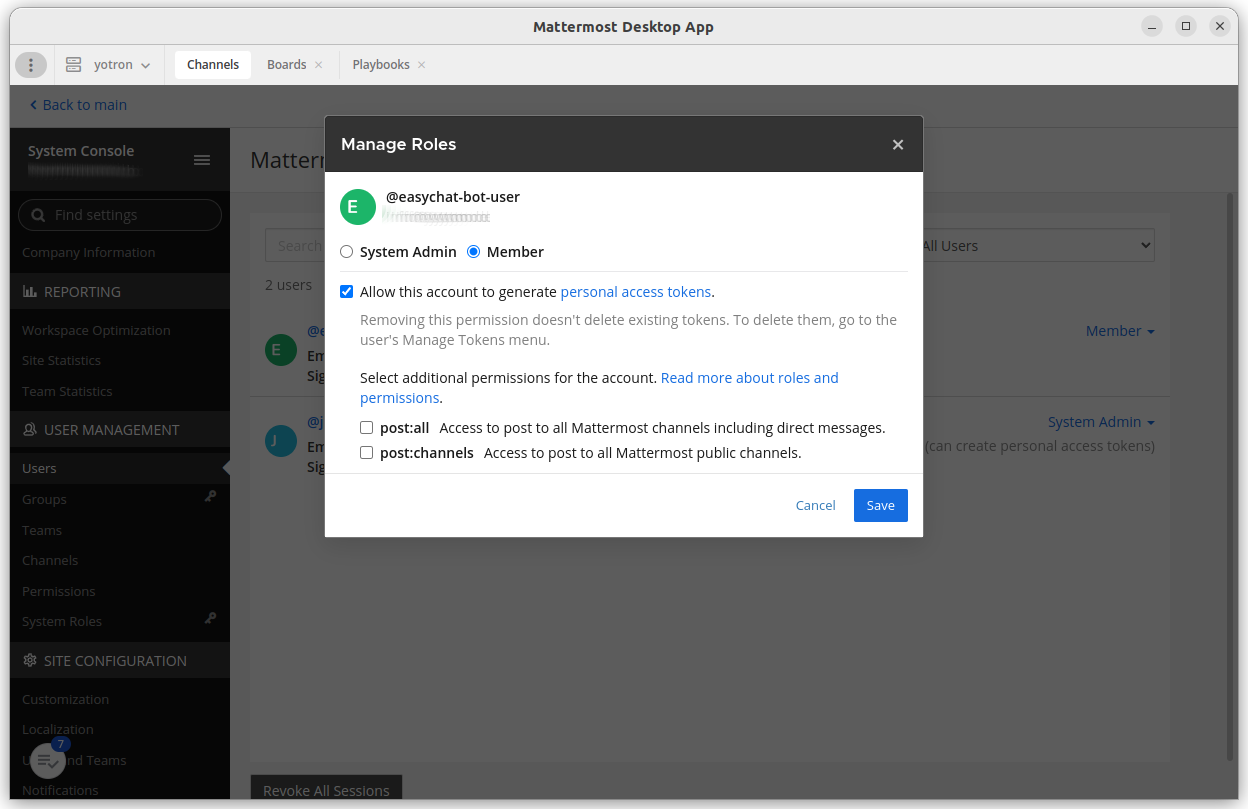Click the server icon beside yotron
This screenshot has height=809, width=1248.
coord(73,65)
